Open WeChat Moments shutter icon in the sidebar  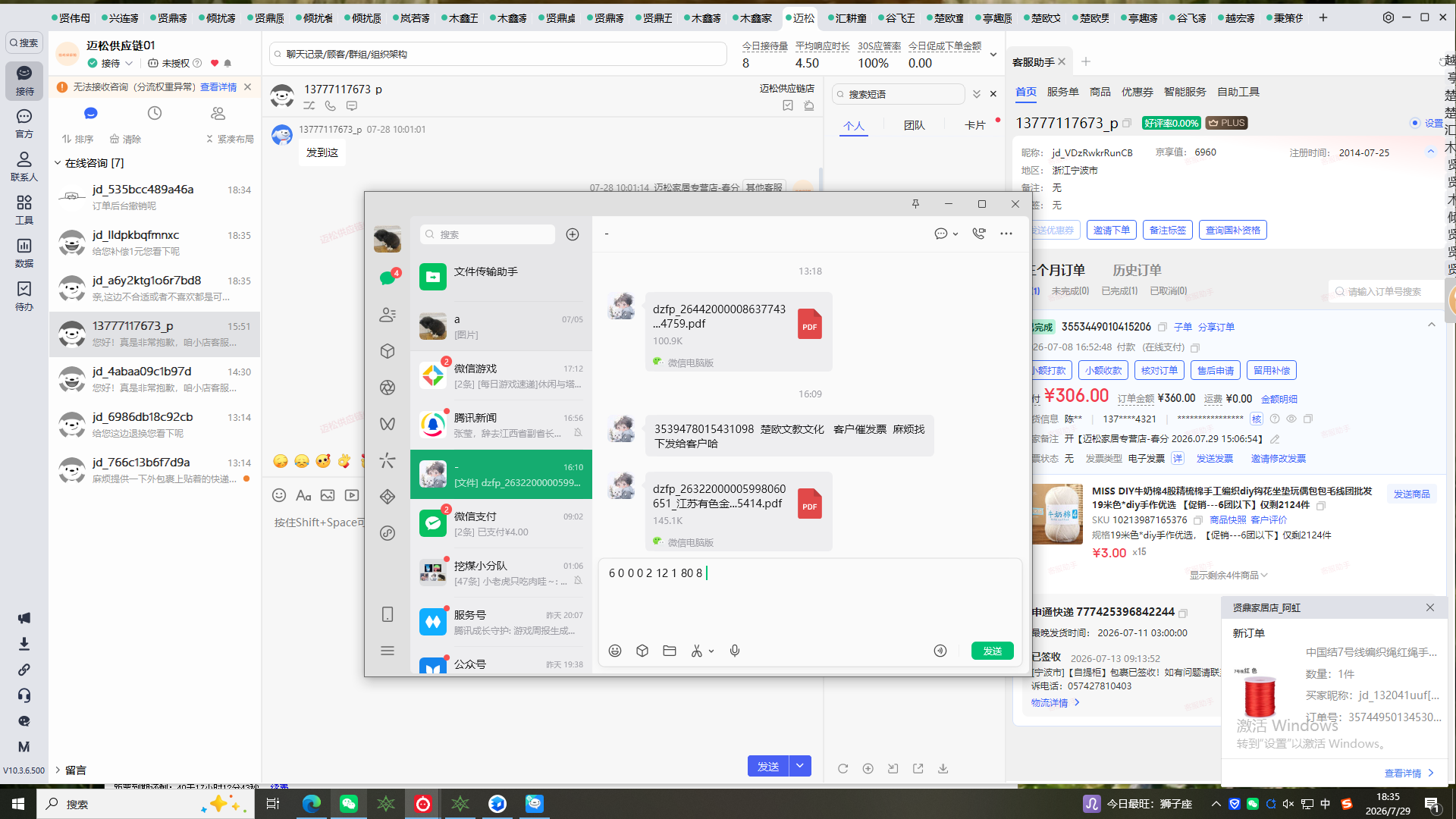click(x=388, y=388)
